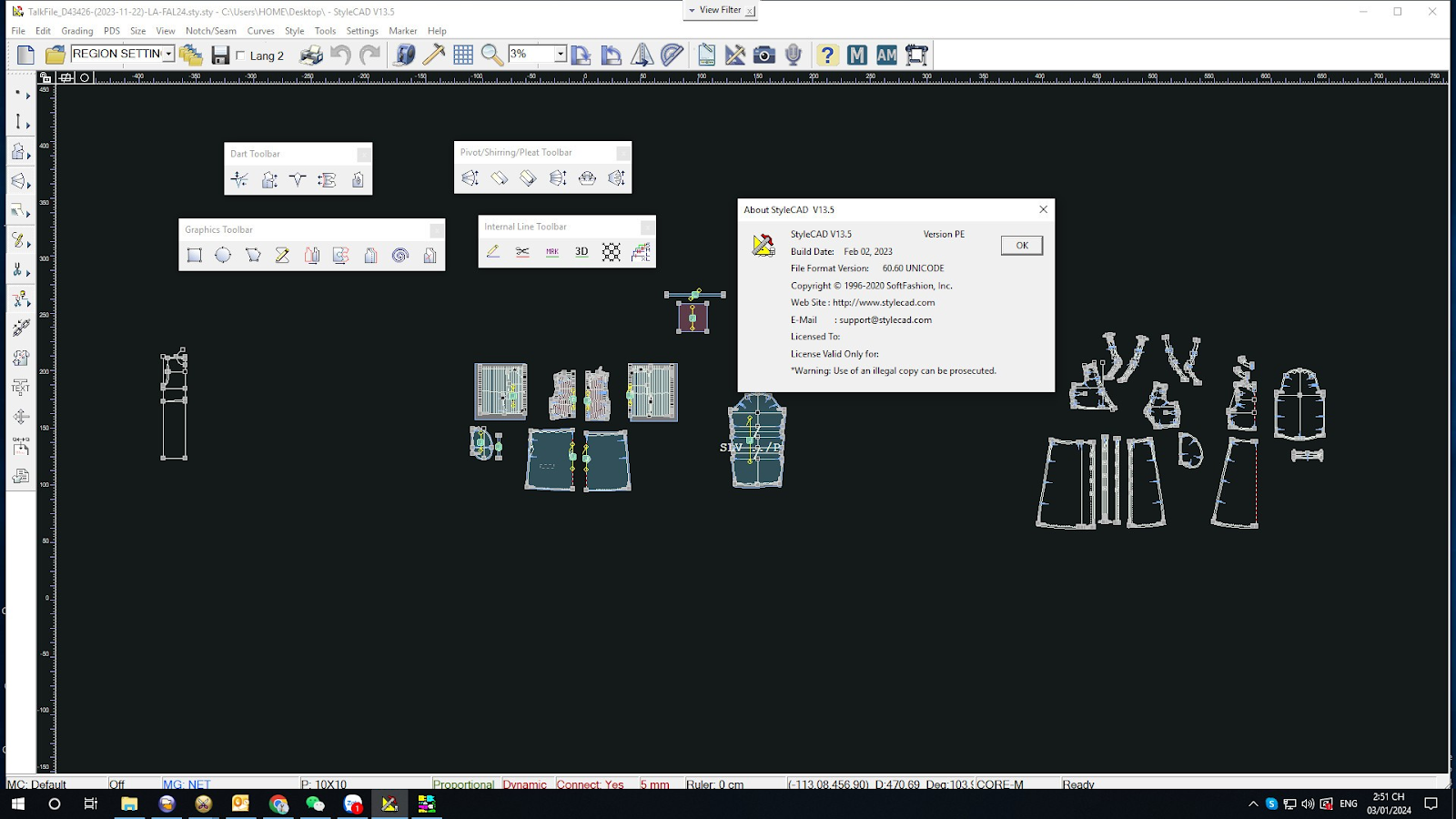Click TEXT tool in left sidebar
Screen dimensions: 1456x819
(20, 387)
